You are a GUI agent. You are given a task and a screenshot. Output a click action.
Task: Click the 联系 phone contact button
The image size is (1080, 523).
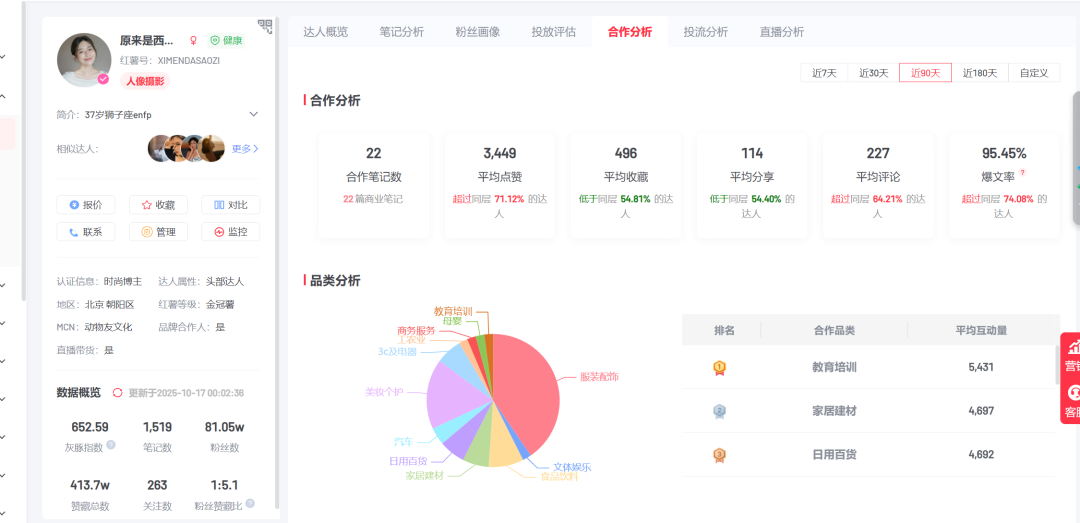pyautogui.click(x=85, y=232)
